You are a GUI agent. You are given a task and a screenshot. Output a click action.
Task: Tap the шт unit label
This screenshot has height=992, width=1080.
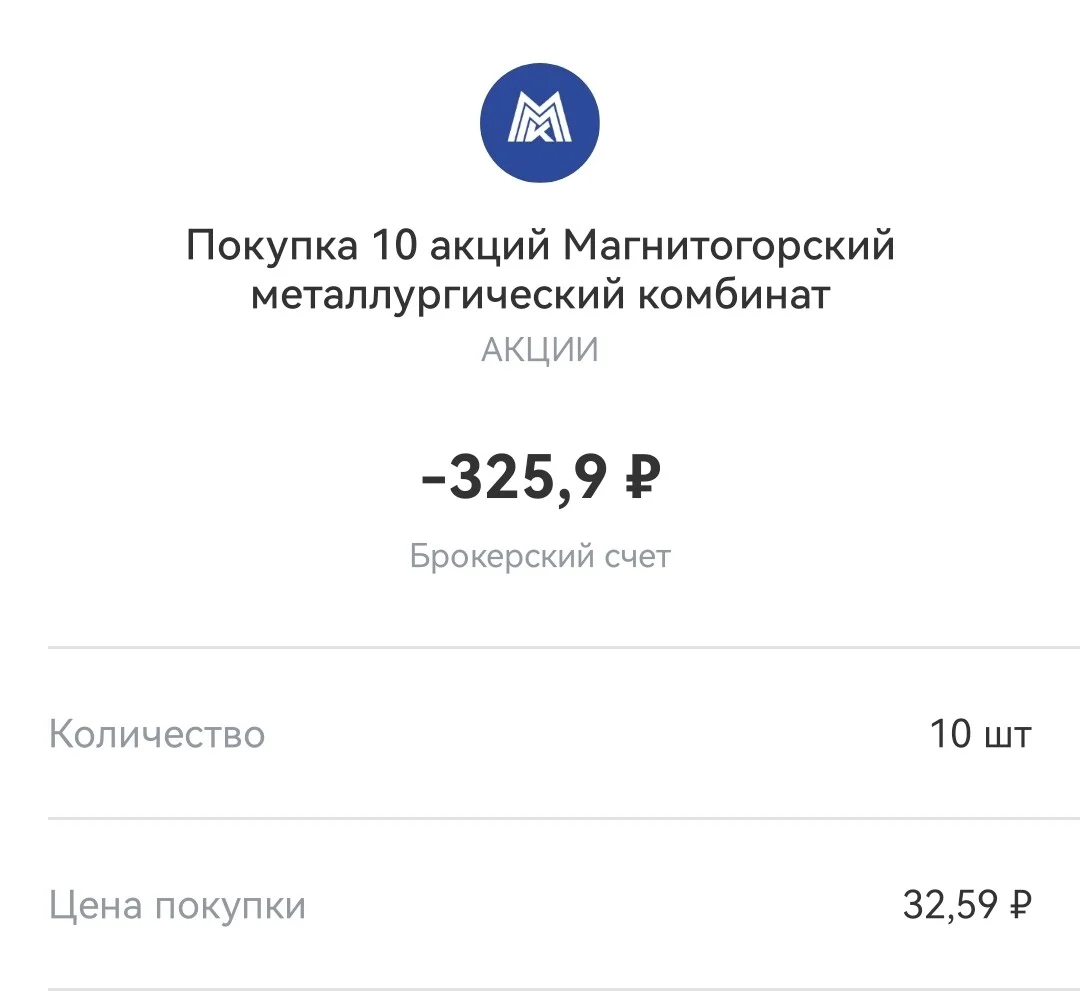(1008, 736)
